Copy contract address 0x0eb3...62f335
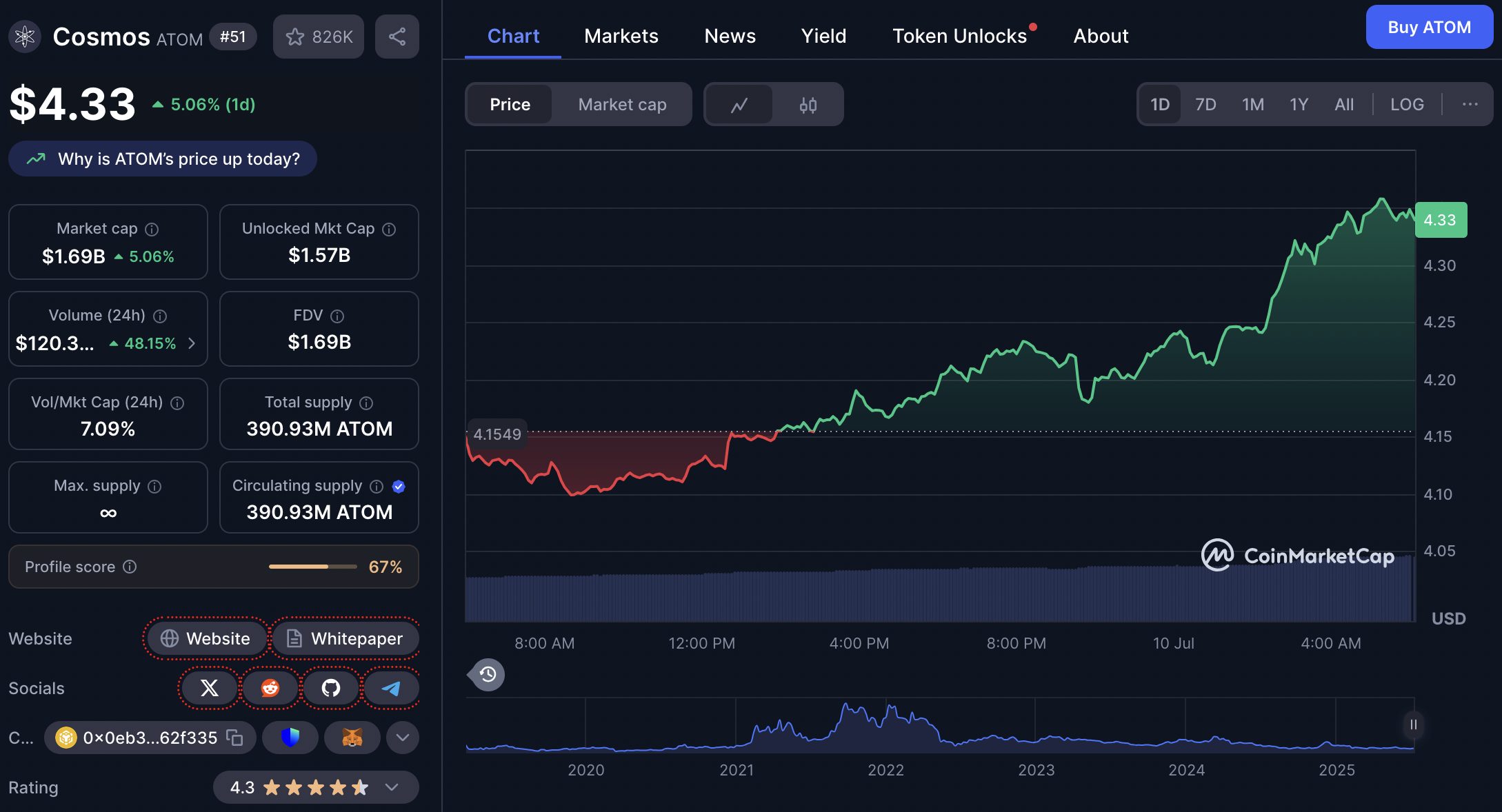The image size is (1502, 812). tap(235, 738)
